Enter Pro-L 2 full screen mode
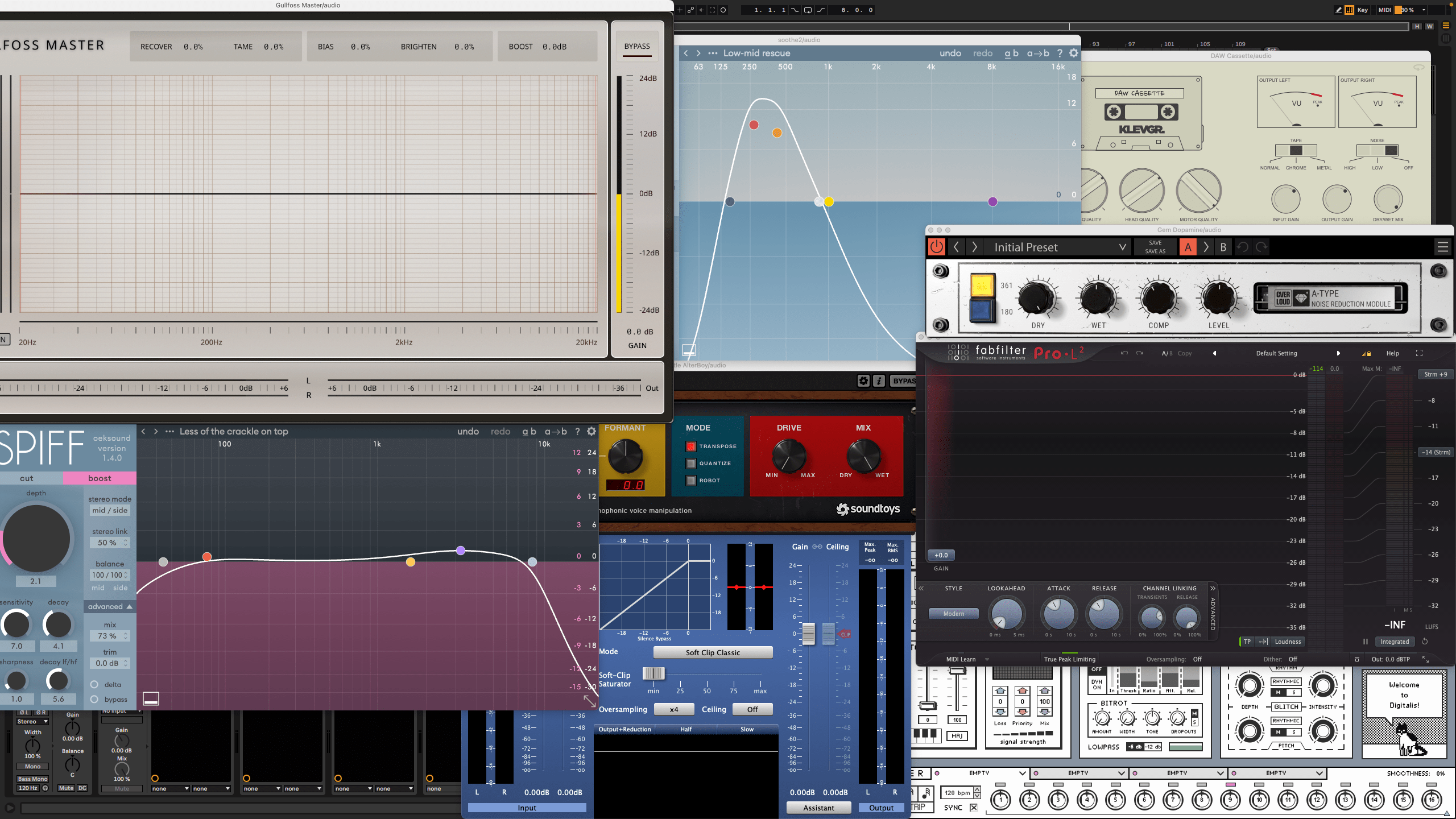The height and width of the screenshot is (819, 1456). (1419, 353)
